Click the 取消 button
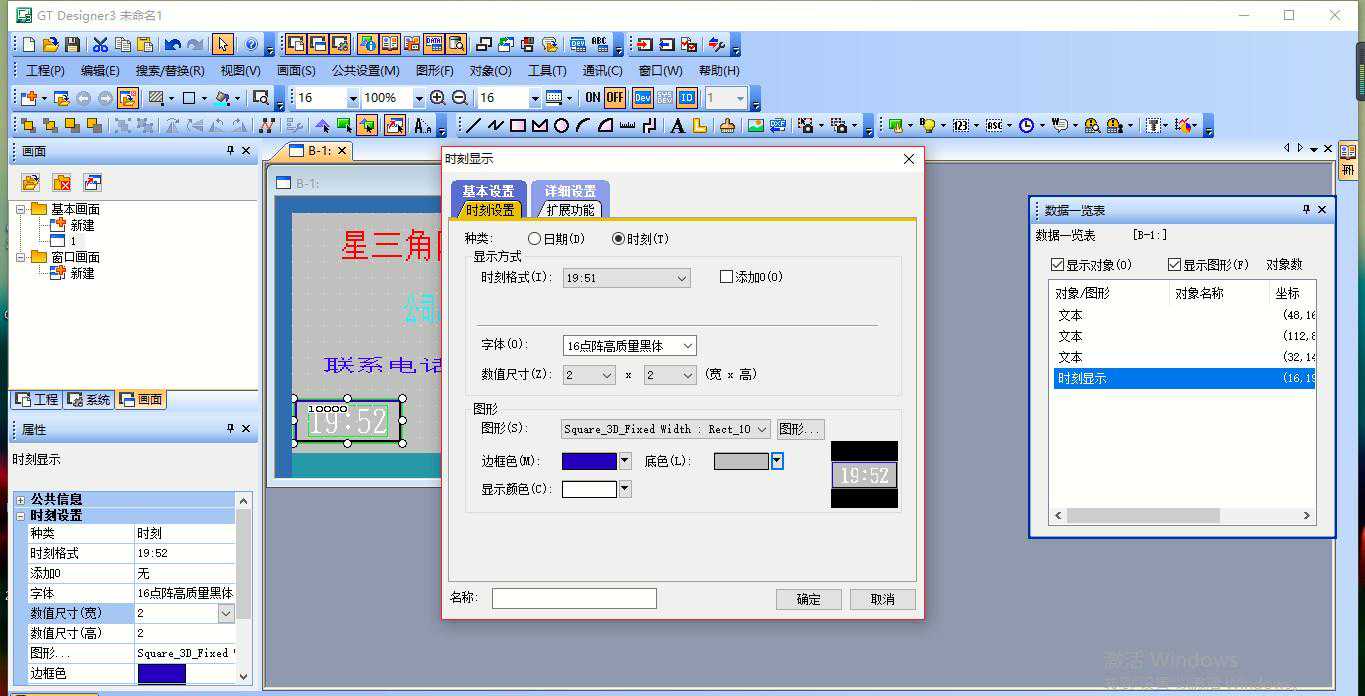Viewport: 1365px width, 696px height. (882, 599)
